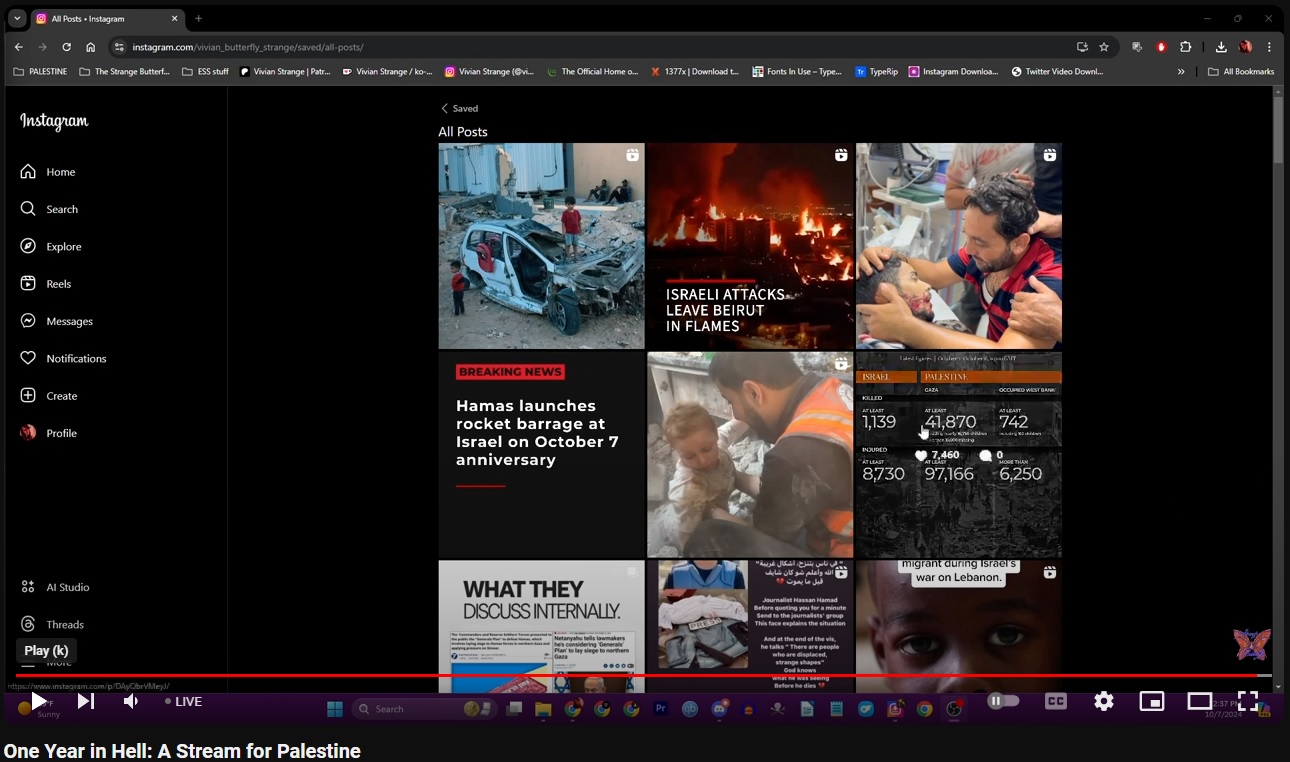Open Reels from the sidebar
Viewport: 1290px width, 762px height.
pos(45,284)
